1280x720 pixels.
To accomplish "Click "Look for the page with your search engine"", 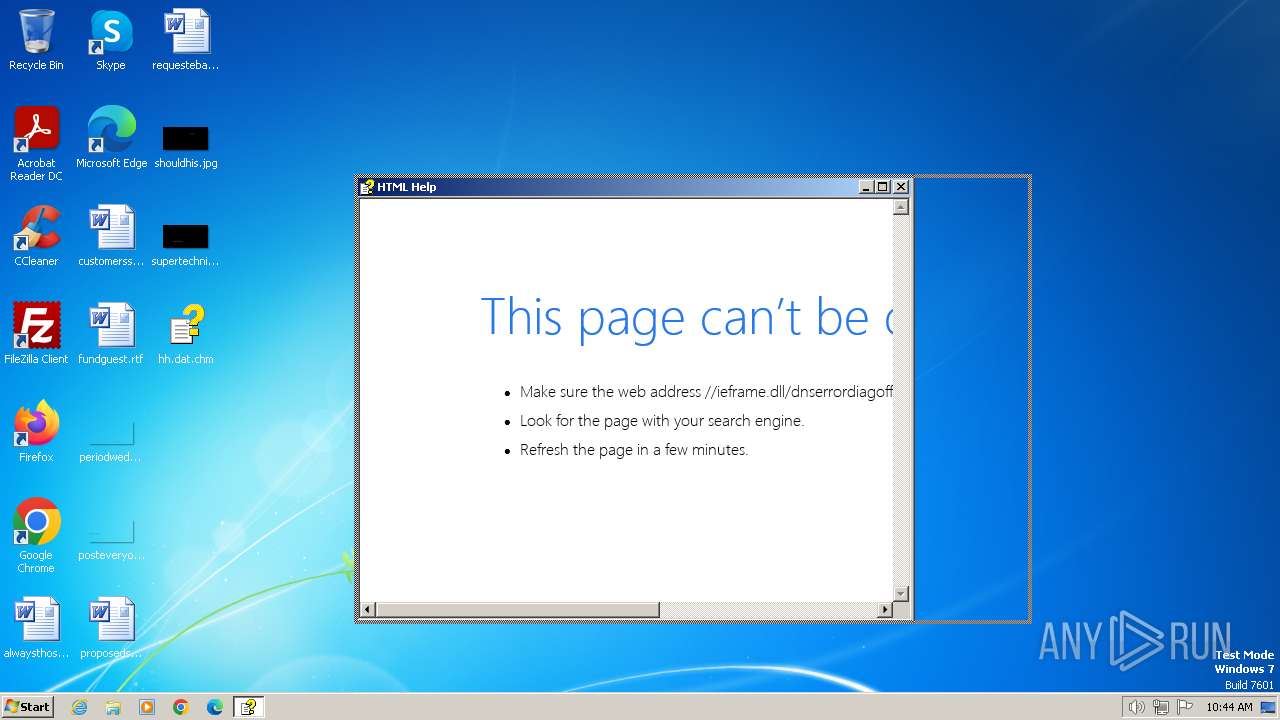I will (x=662, y=421).
